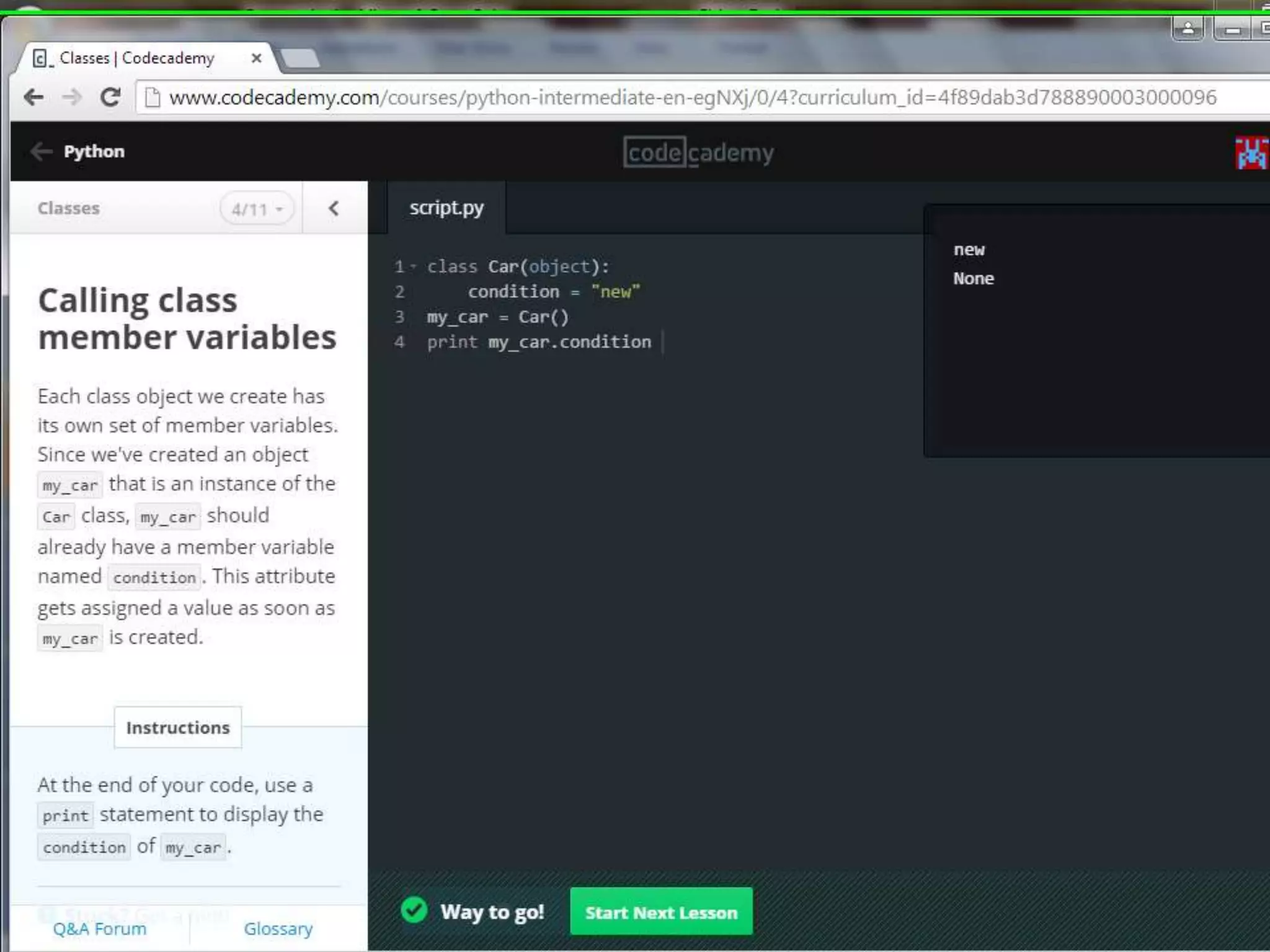The height and width of the screenshot is (952, 1270).
Task: Collapse the lesson sidebar with chevron
Action: click(334, 208)
